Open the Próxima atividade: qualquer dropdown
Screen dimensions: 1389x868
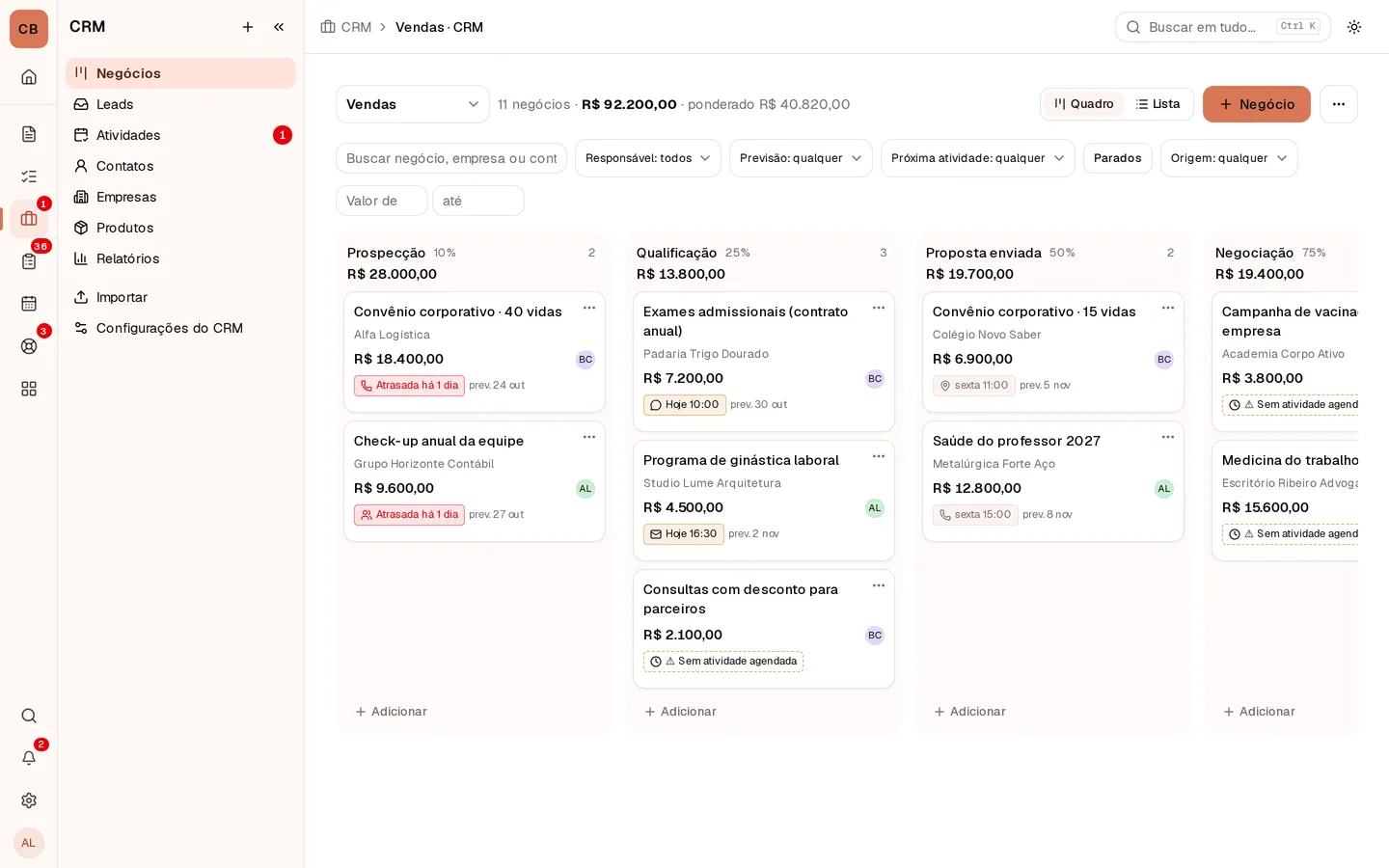[978, 158]
